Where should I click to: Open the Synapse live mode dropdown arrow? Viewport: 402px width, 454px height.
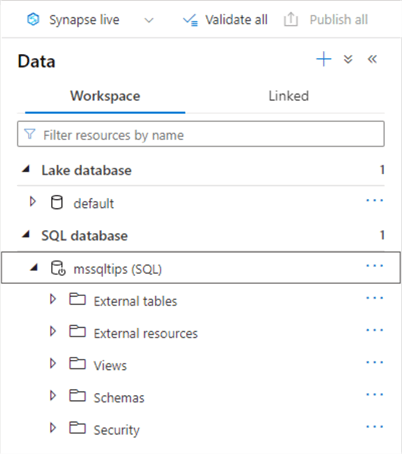[149, 20]
